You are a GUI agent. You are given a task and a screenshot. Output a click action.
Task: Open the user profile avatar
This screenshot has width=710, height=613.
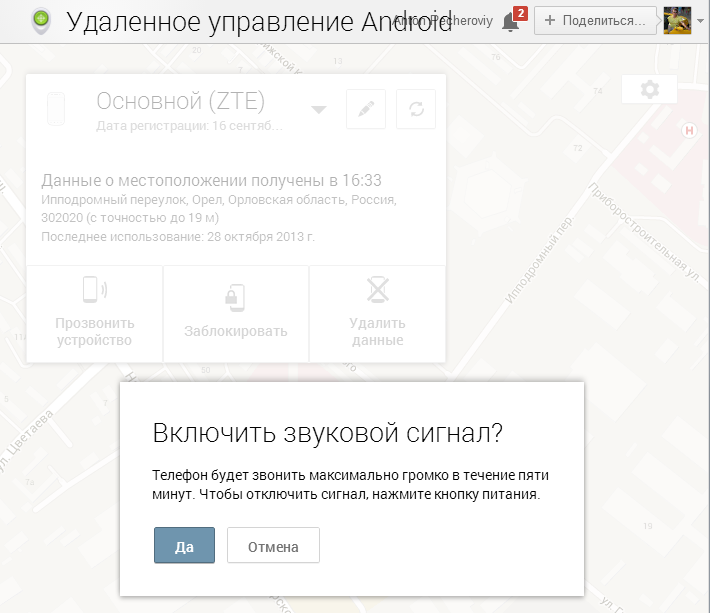click(x=677, y=20)
